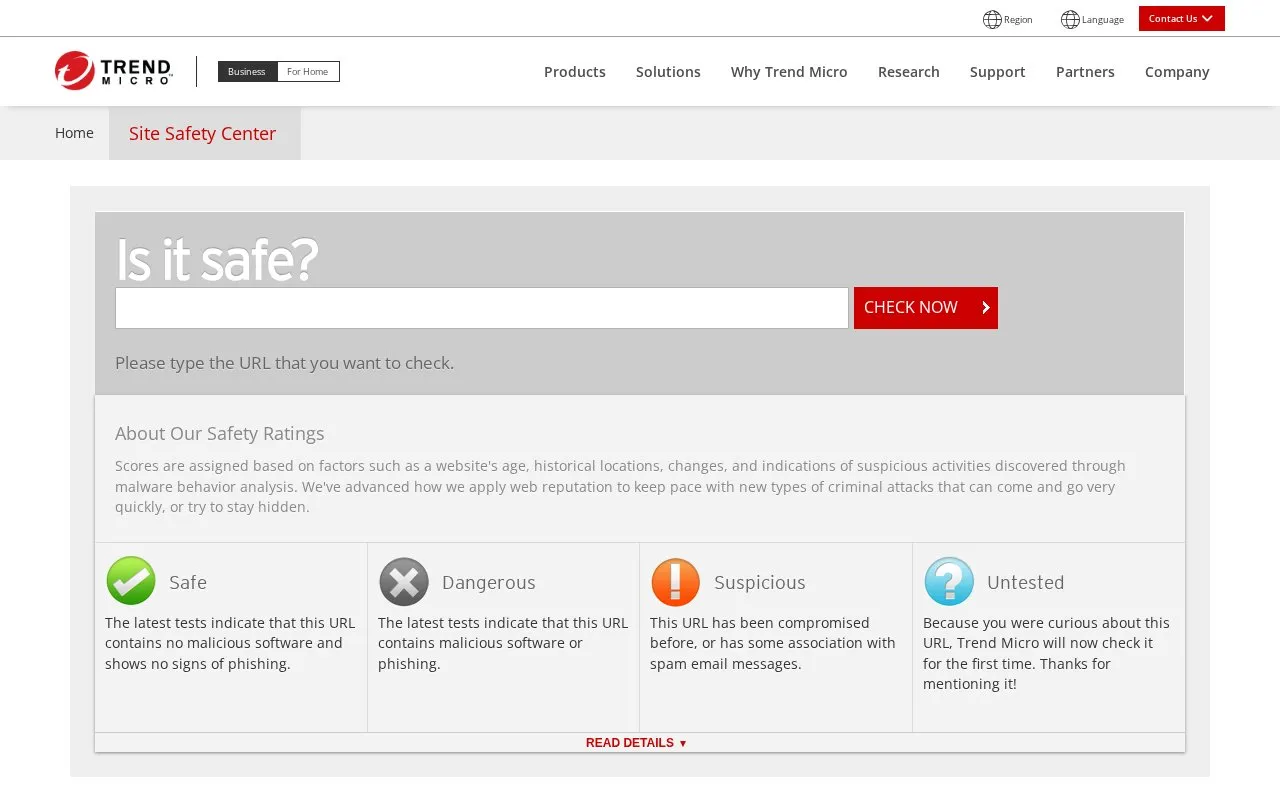Open the Why Trend Micro menu
This screenshot has height=800, width=1280.
789,72
